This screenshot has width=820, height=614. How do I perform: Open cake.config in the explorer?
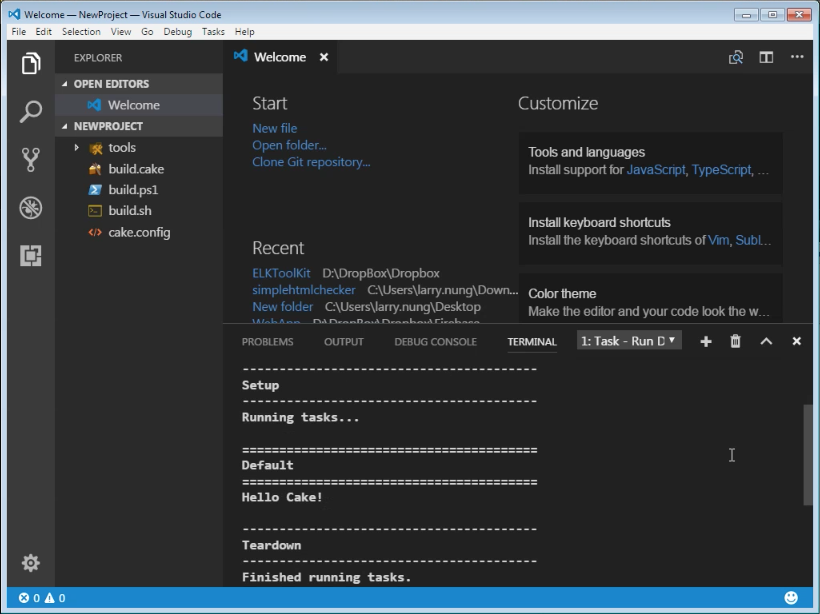coord(139,232)
